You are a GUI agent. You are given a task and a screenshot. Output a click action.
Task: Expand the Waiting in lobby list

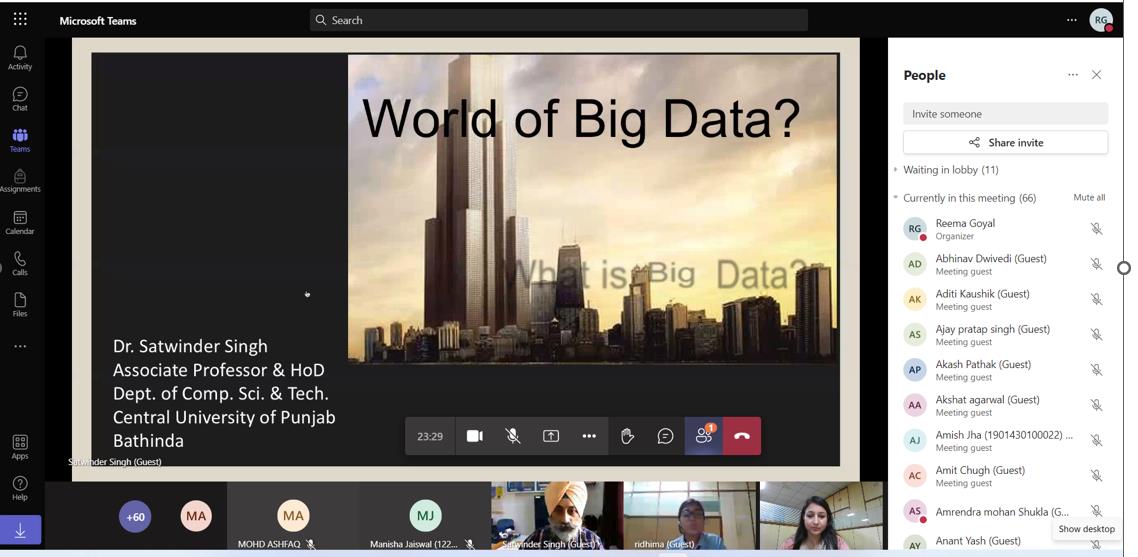(x=950, y=170)
